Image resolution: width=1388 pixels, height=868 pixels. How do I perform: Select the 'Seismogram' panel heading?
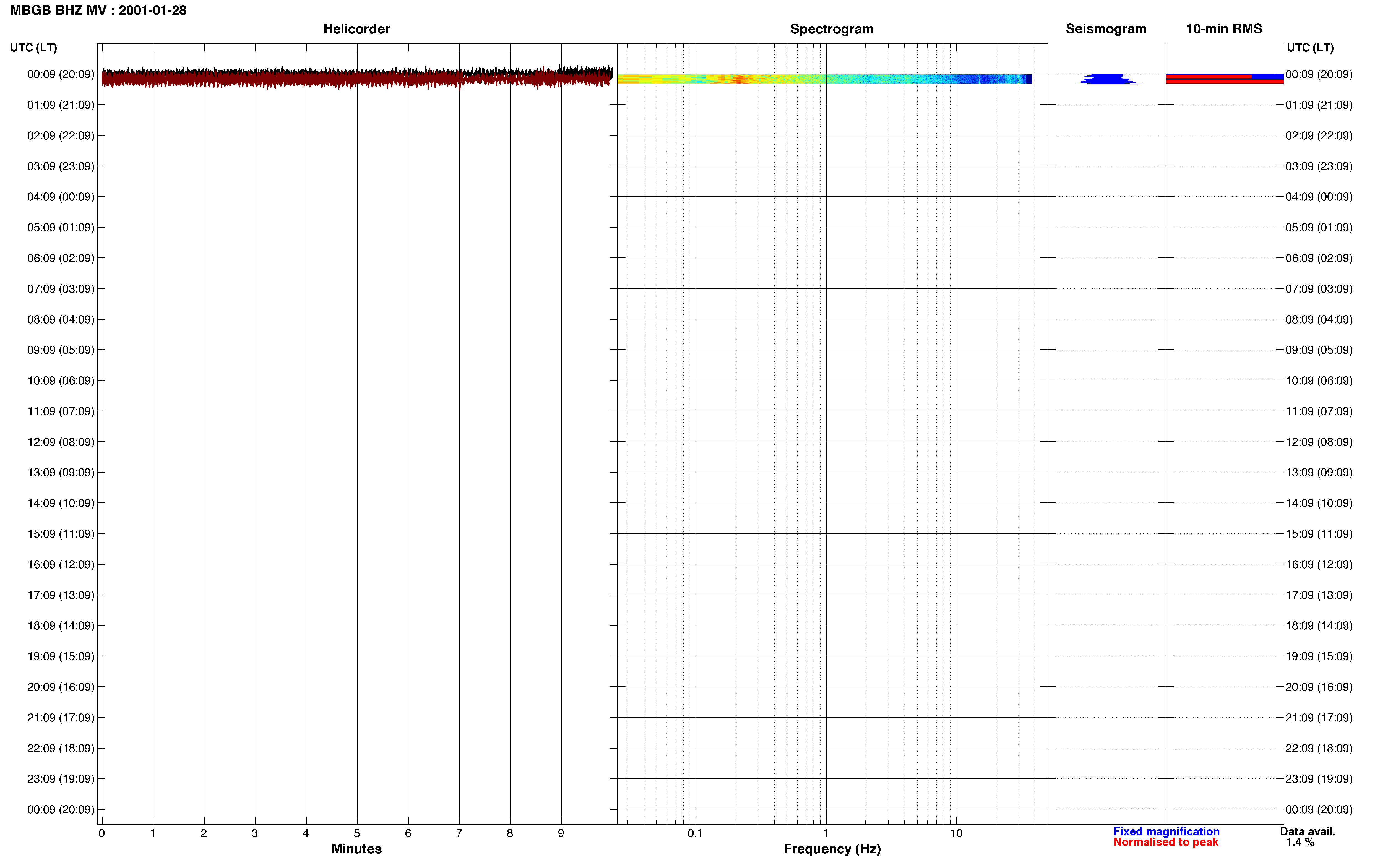tap(1106, 29)
